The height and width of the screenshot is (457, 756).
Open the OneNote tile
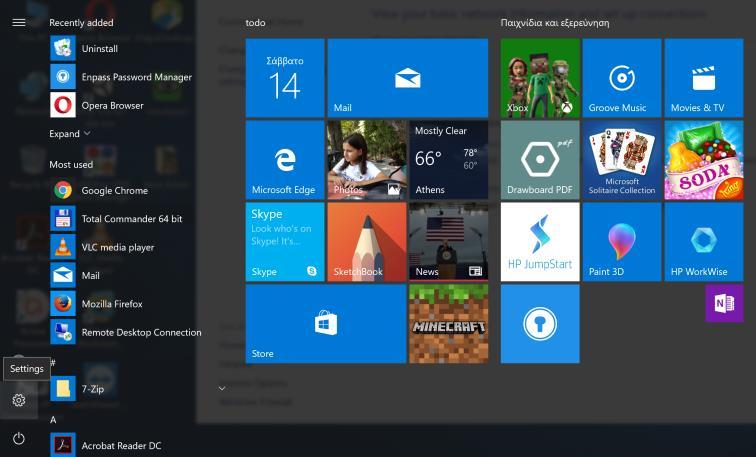click(x=724, y=303)
